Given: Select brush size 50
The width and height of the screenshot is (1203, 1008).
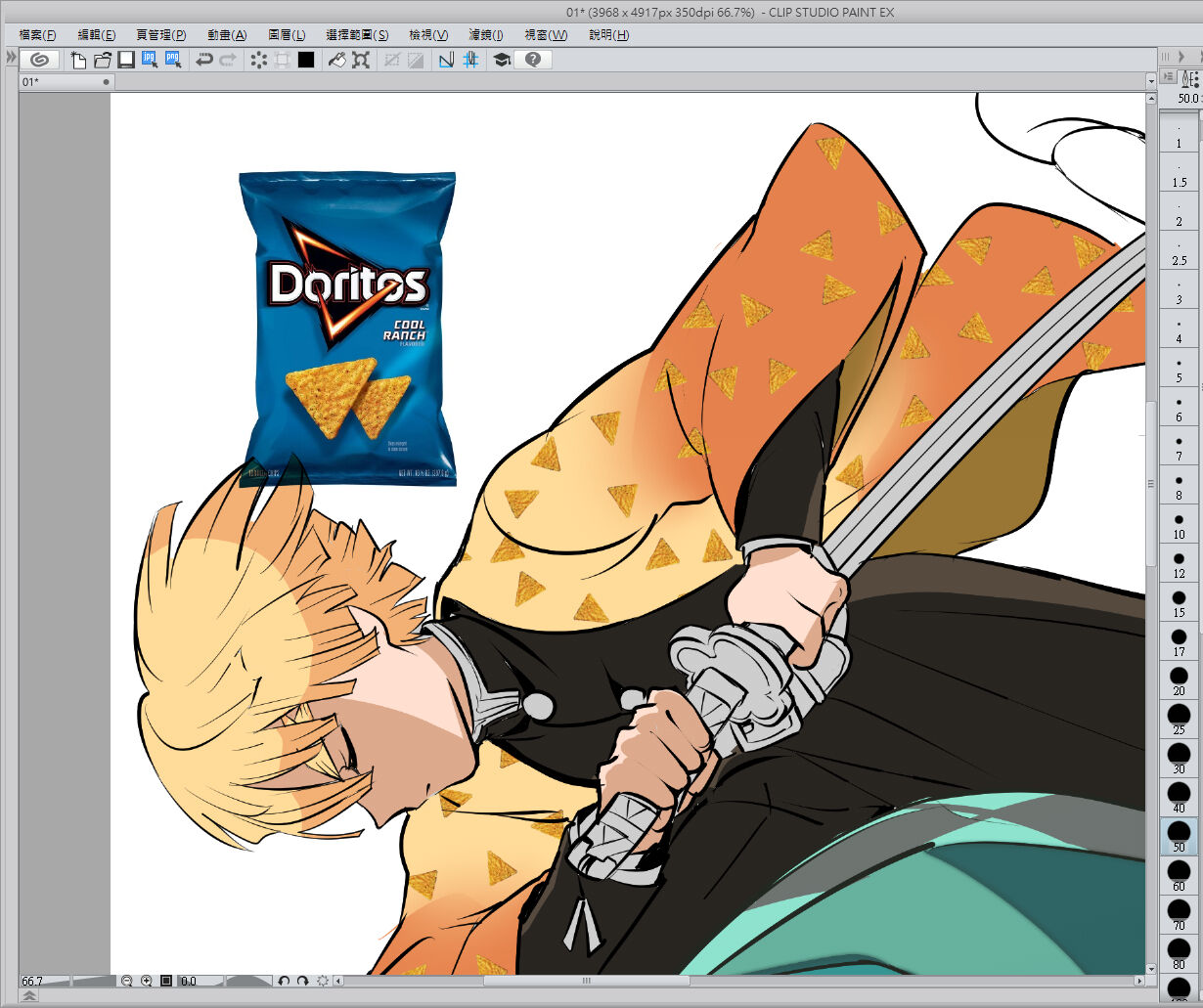Looking at the screenshot, I should [x=1180, y=837].
